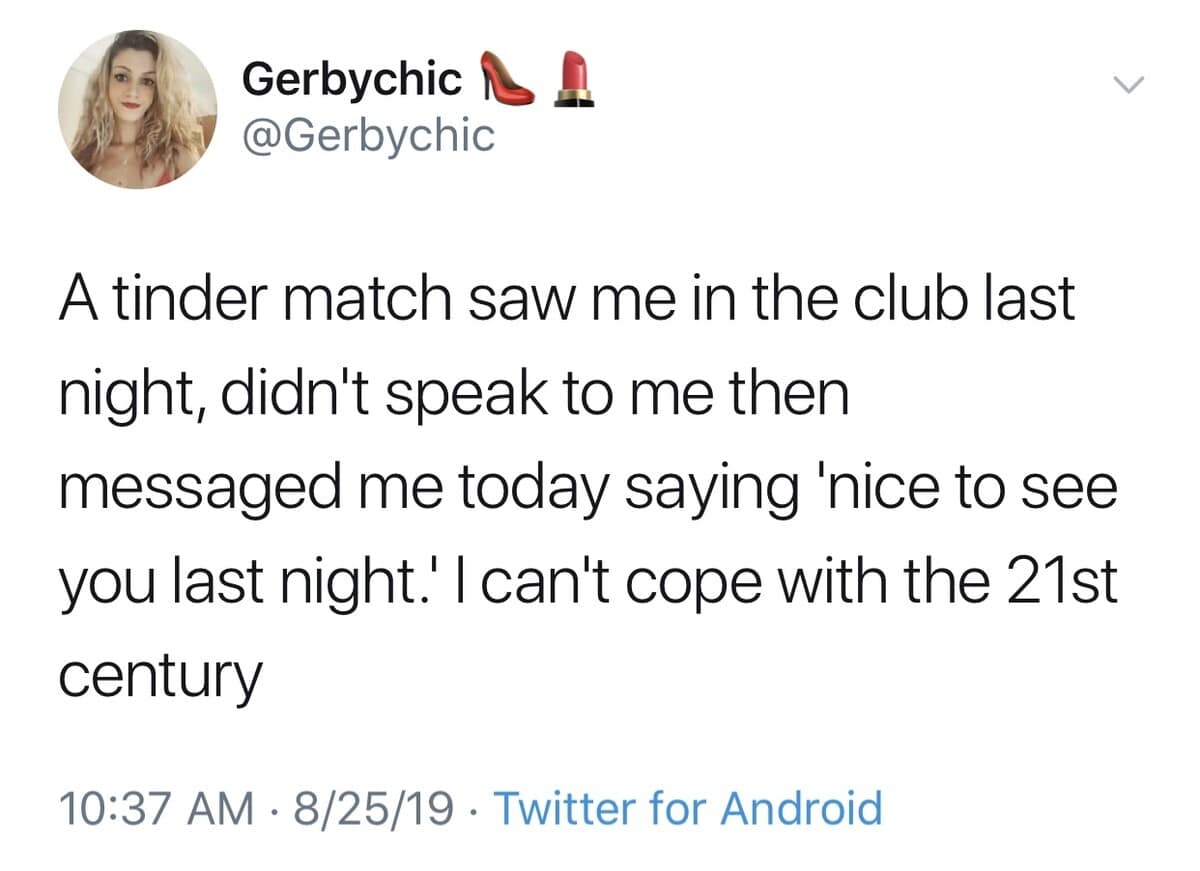Screen dimensions: 1200x871
Task: Open Gerbychic's profile picture
Action: click(137, 109)
